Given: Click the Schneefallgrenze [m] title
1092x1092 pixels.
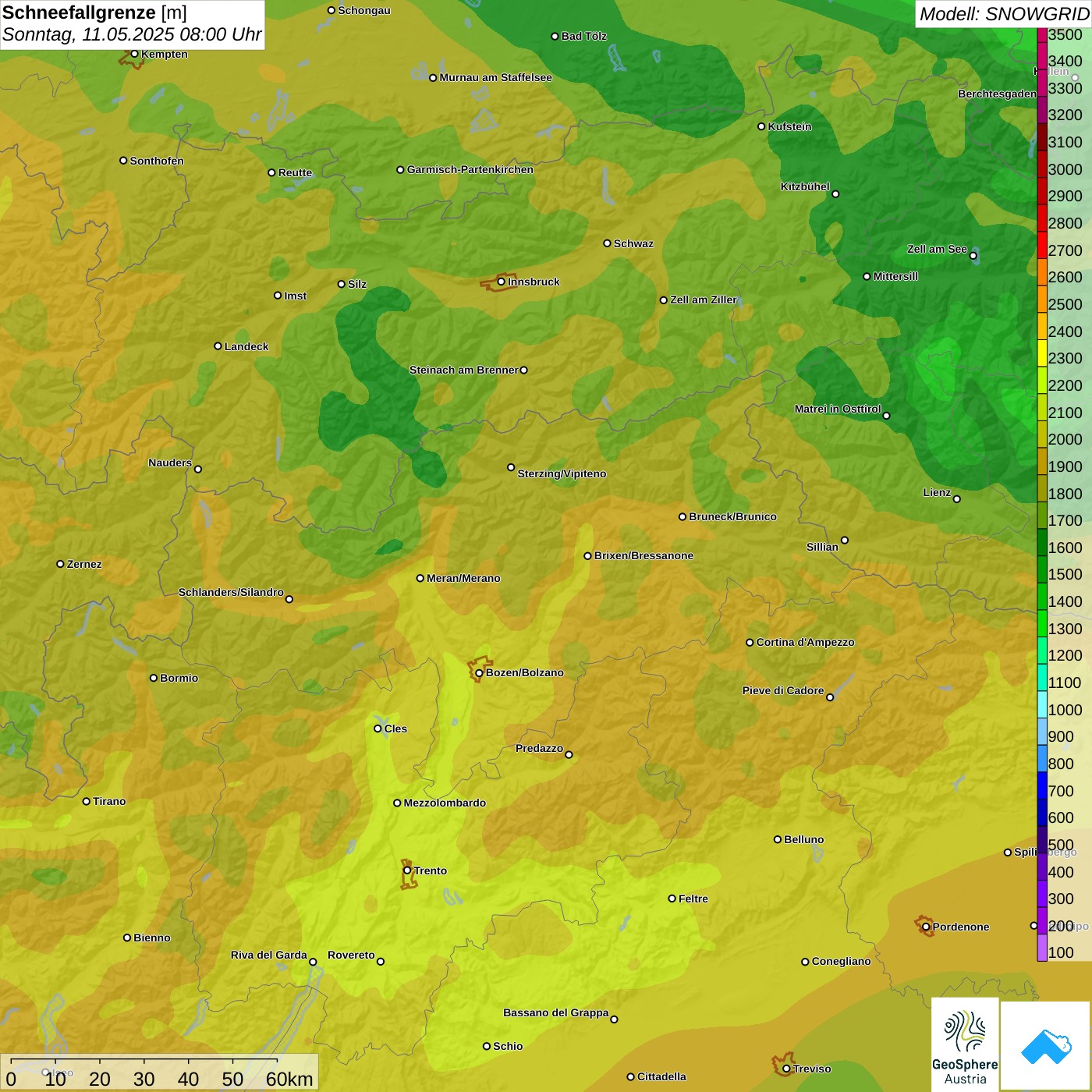Looking at the screenshot, I should tap(94, 12).
